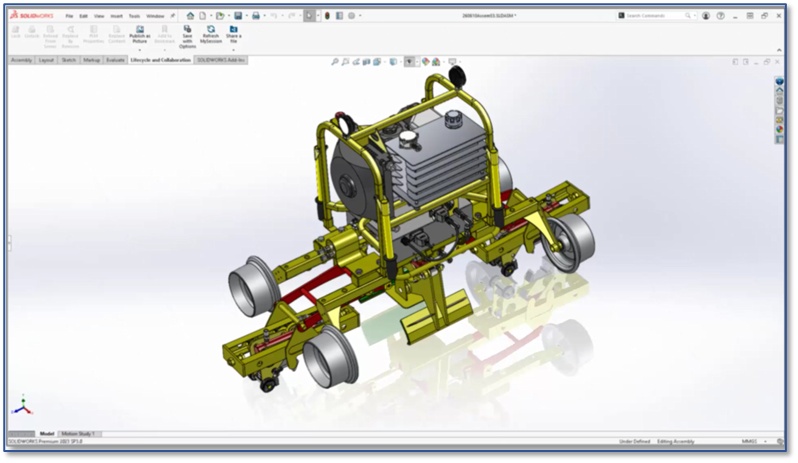This screenshot has height=463, width=798.
Task: Expand the Open dropdown arrow
Action: tap(227, 16)
